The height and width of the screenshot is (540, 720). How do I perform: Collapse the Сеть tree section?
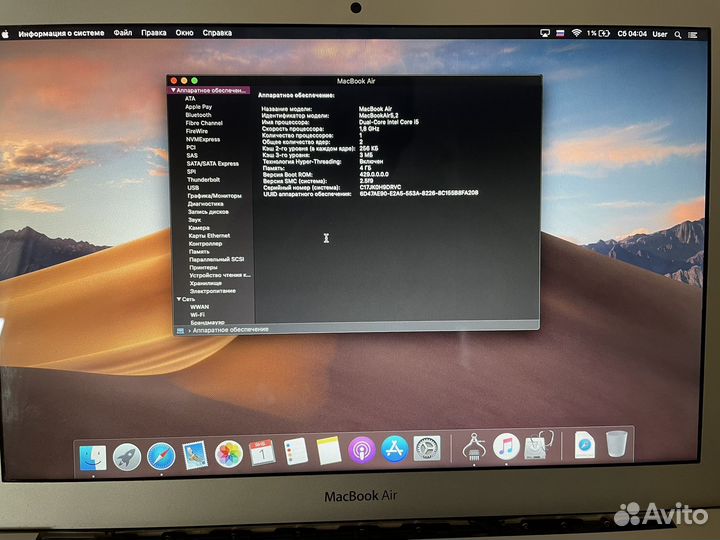click(x=179, y=299)
